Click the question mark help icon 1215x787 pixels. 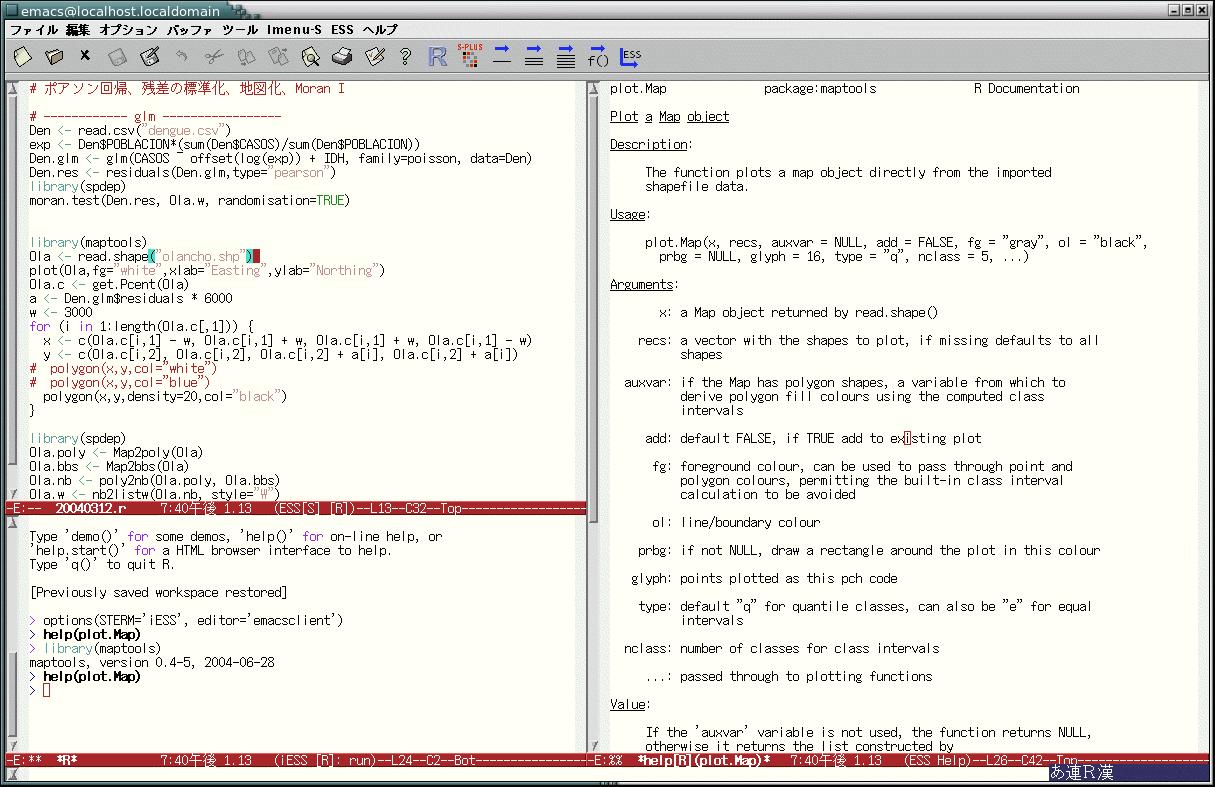click(x=405, y=57)
